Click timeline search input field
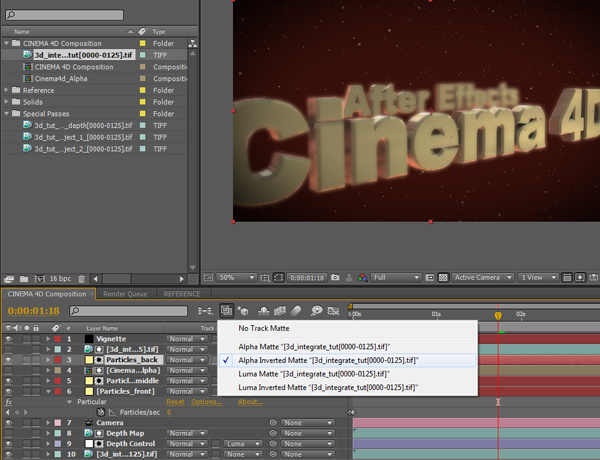 (129, 311)
